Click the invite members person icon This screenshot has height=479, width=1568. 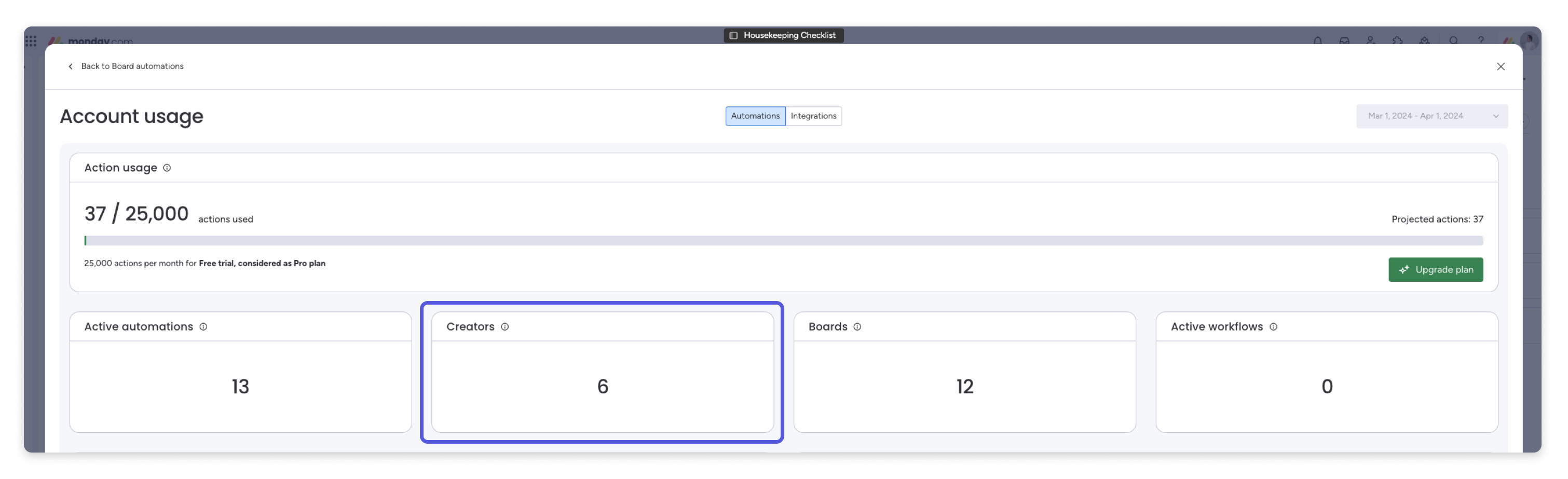tap(1371, 41)
